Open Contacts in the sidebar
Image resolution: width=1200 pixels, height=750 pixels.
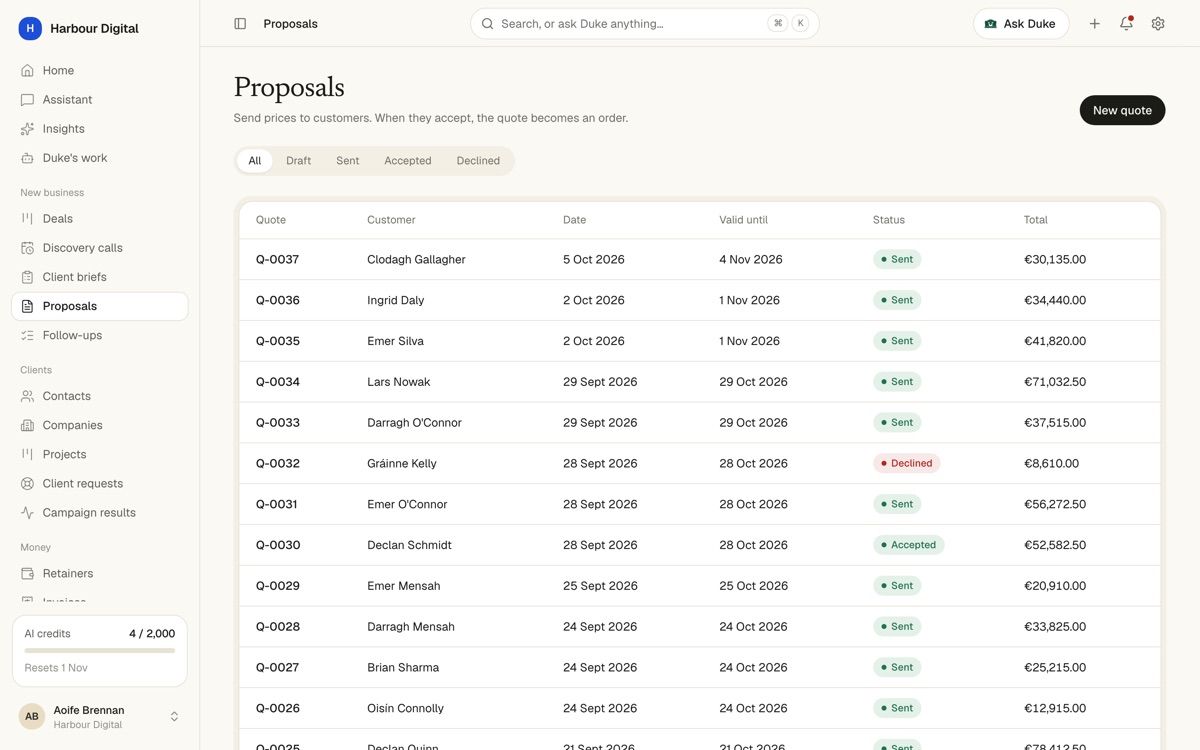pyautogui.click(x=100, y=396)
